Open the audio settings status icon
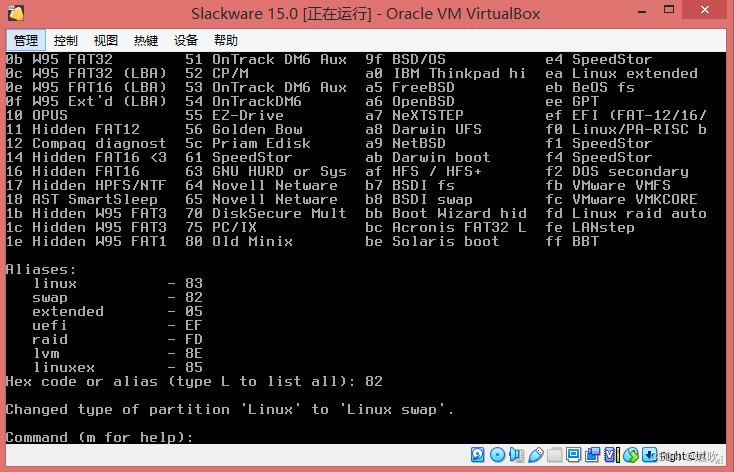Screen dimensions: 734x472 (x=517, y=455)
